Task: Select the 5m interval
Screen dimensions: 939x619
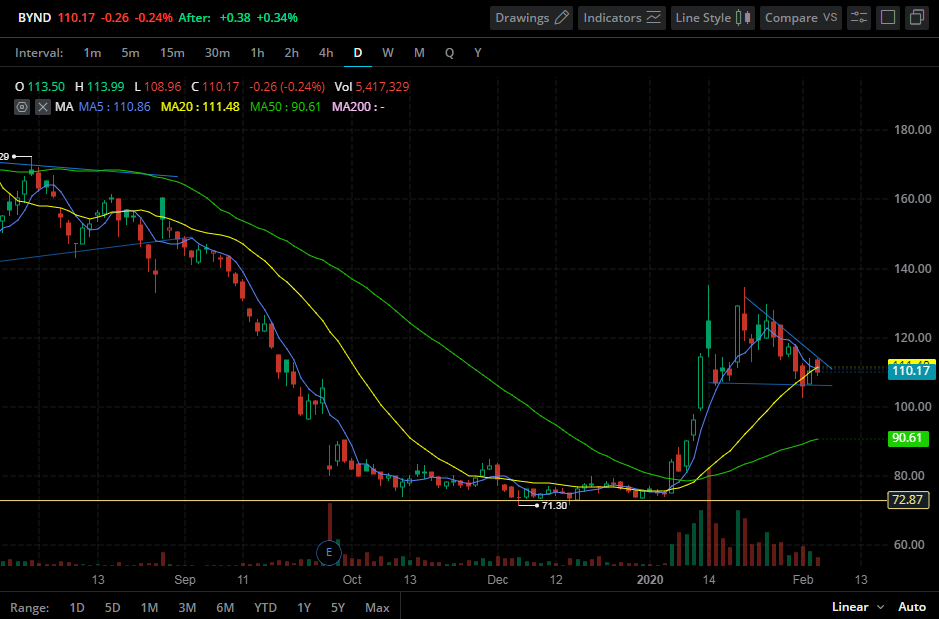Action: [x=130, y=53]
